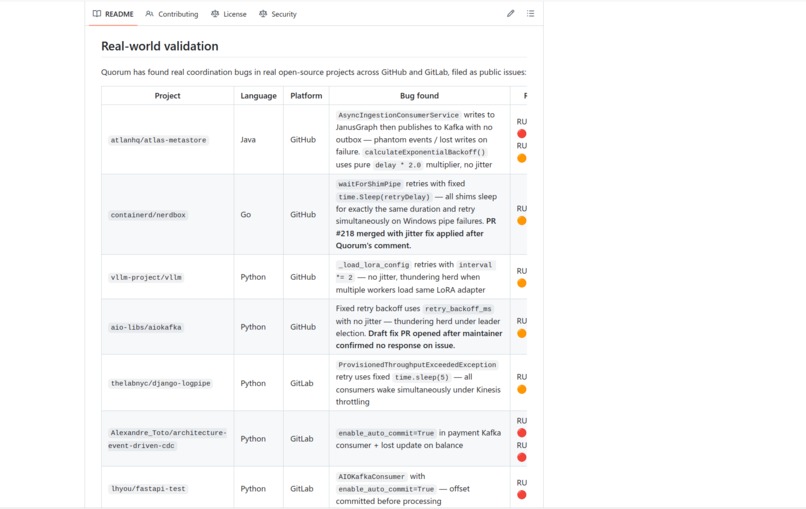This screenshot has height=509, width=806.
Task: Open the README tab
Action: 113,14
